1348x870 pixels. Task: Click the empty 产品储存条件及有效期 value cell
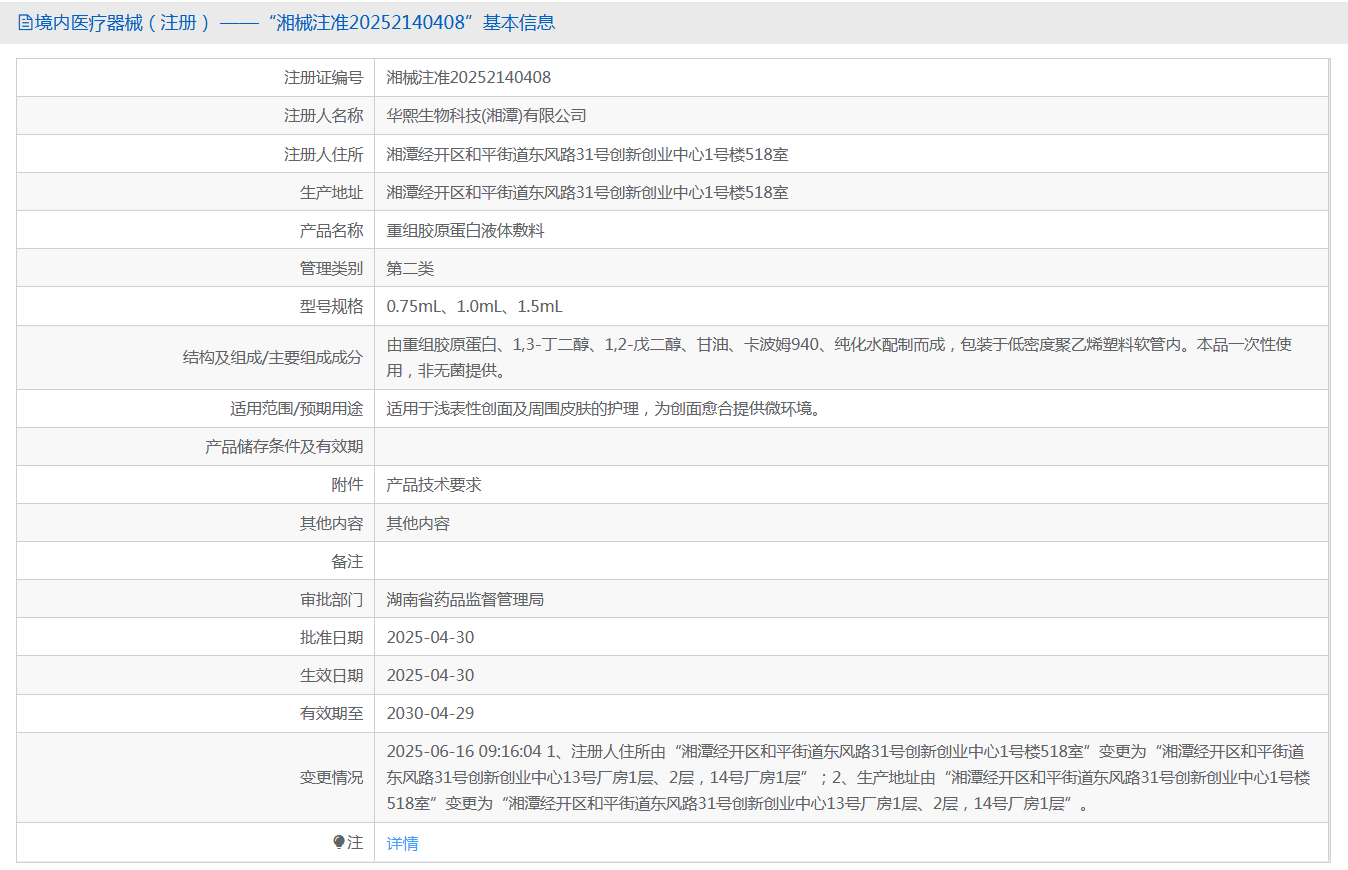point(852,446)
